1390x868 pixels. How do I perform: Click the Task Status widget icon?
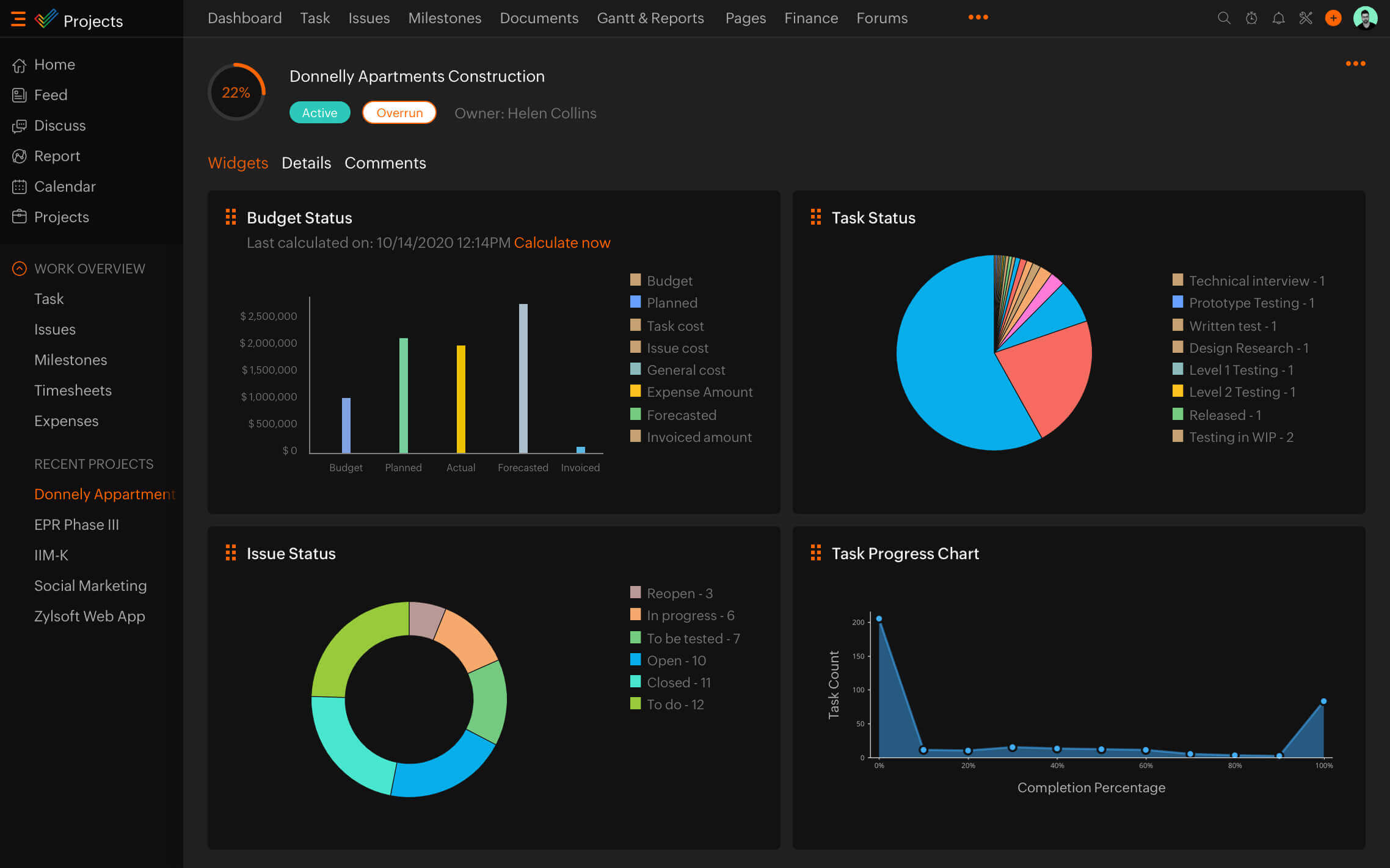[x=816, y=217]
